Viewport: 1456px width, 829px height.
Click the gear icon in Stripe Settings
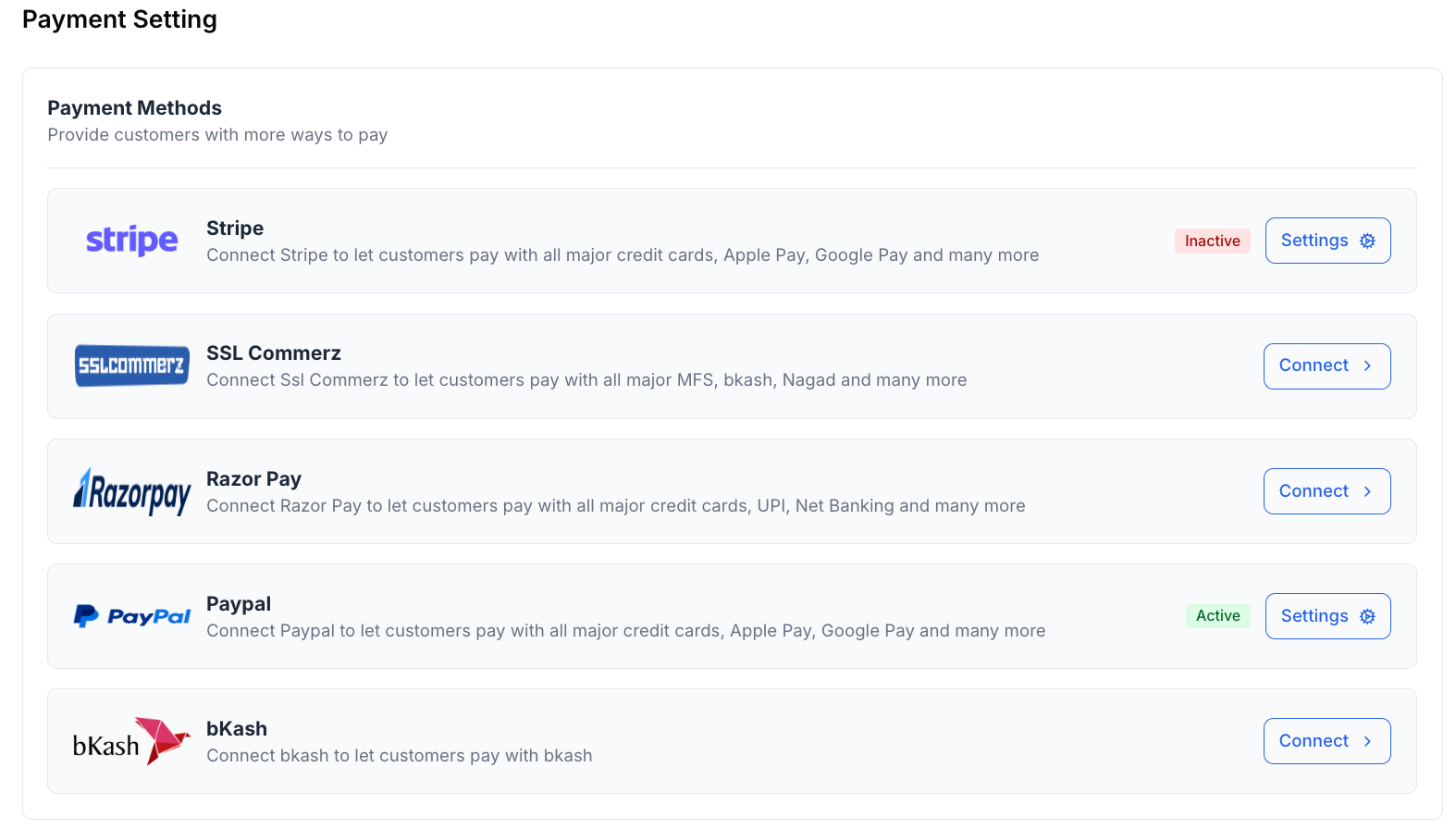1367,241
